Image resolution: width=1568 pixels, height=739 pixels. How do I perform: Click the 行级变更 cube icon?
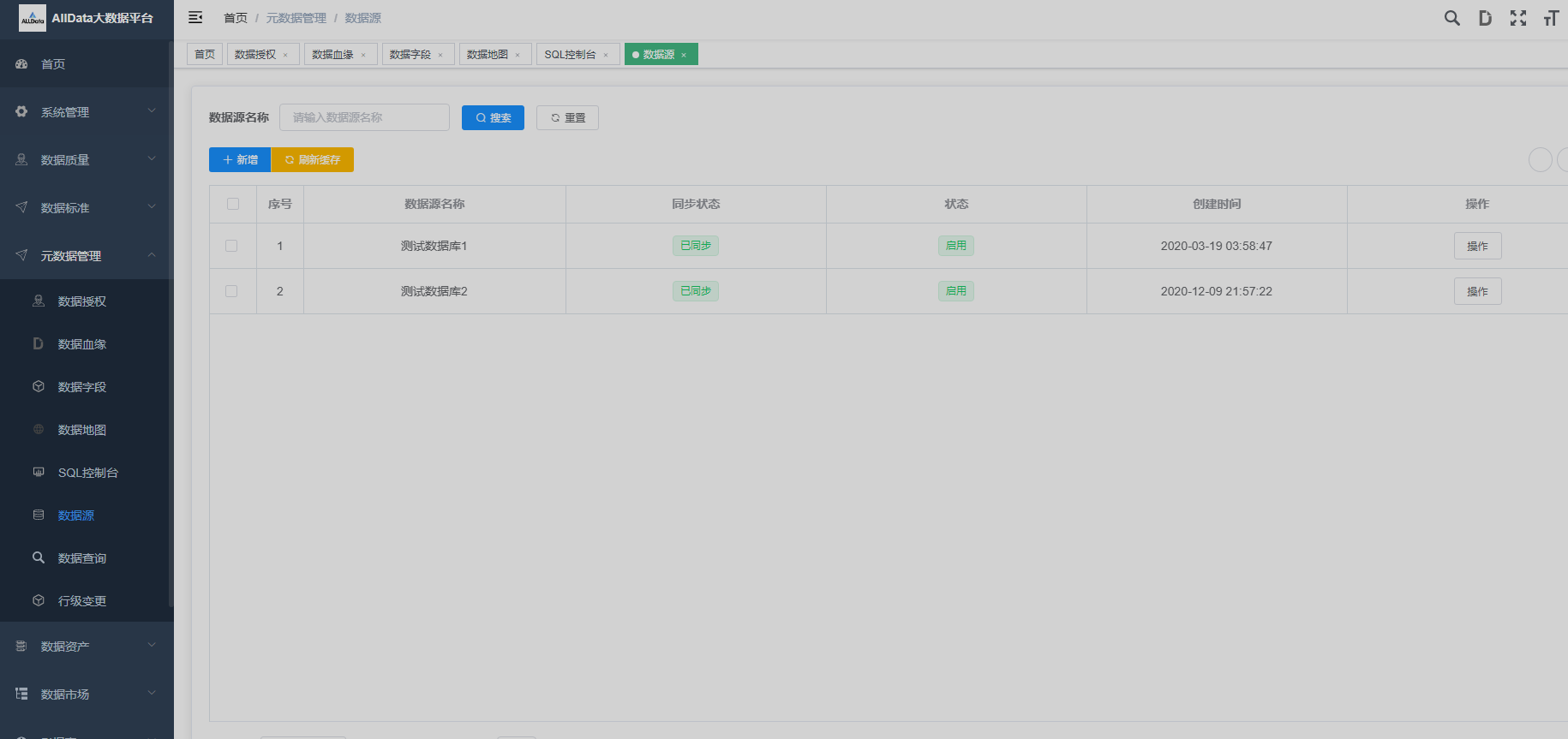tap(39, 601)
